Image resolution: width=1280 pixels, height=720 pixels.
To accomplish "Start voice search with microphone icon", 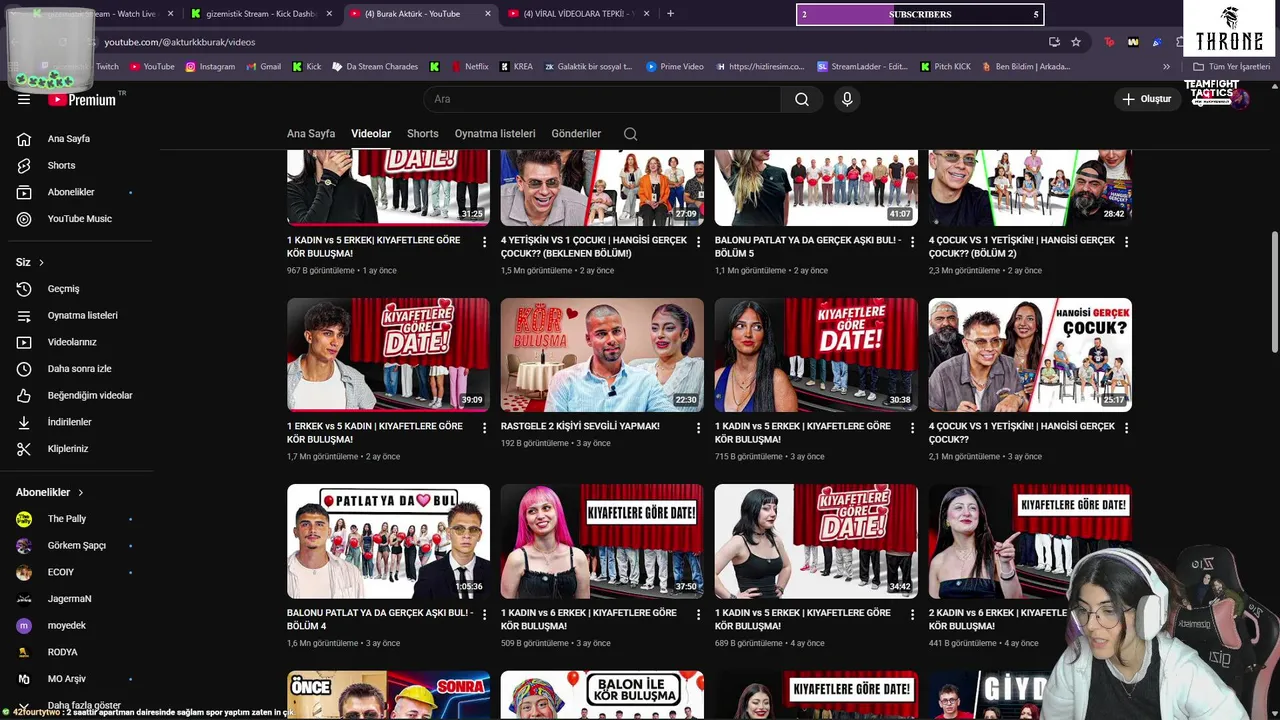I will (x=847, y=99).
